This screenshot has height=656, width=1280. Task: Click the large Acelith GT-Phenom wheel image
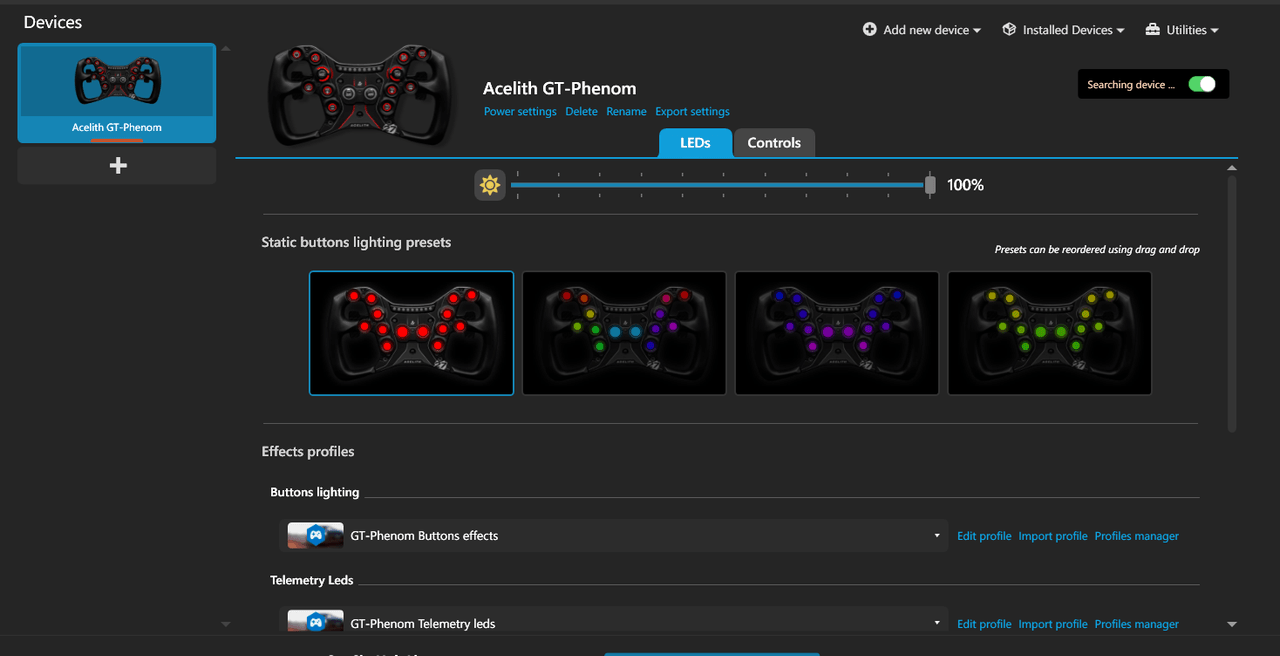point(363,95)
